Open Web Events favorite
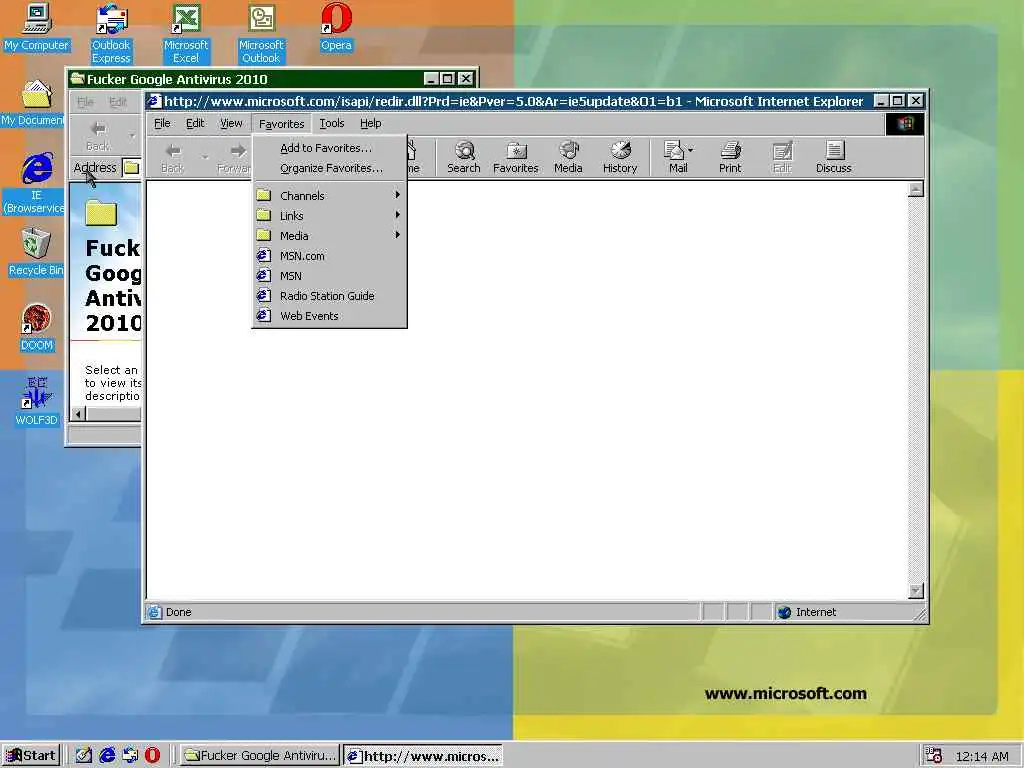The image size is (1024, 768). coord(329,316)
